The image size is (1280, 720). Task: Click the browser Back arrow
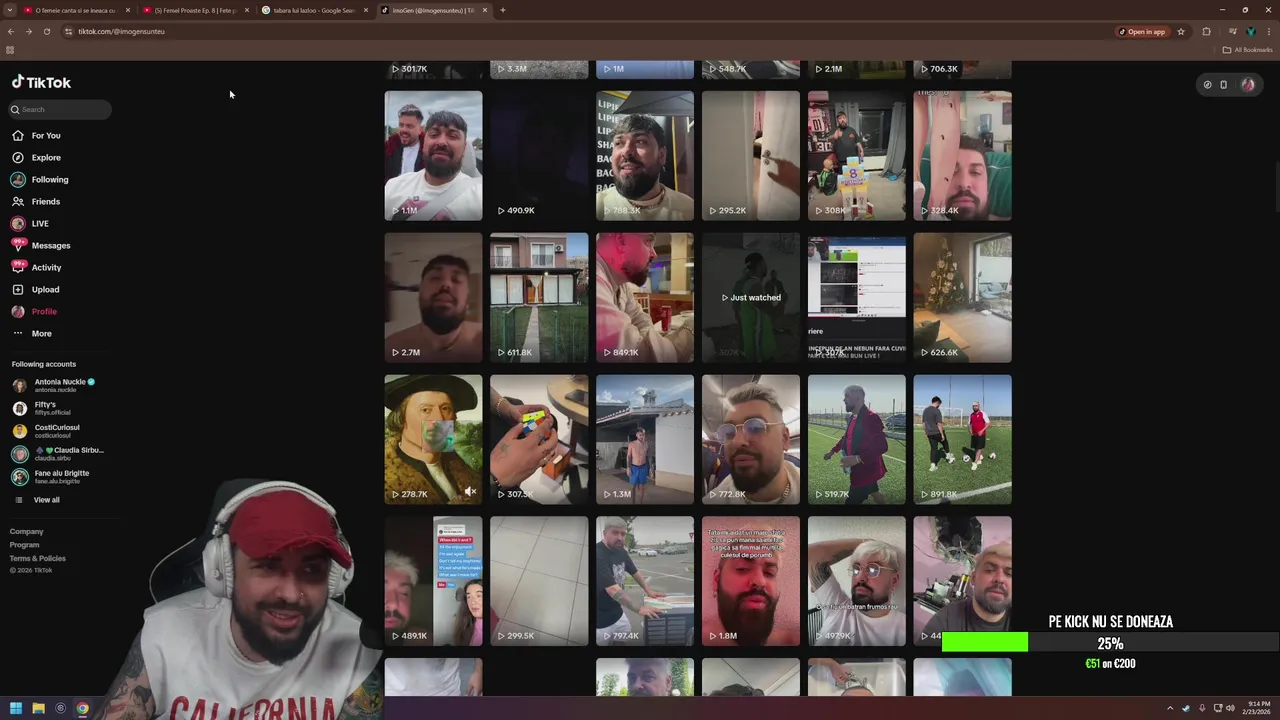[x=11, y=31]
